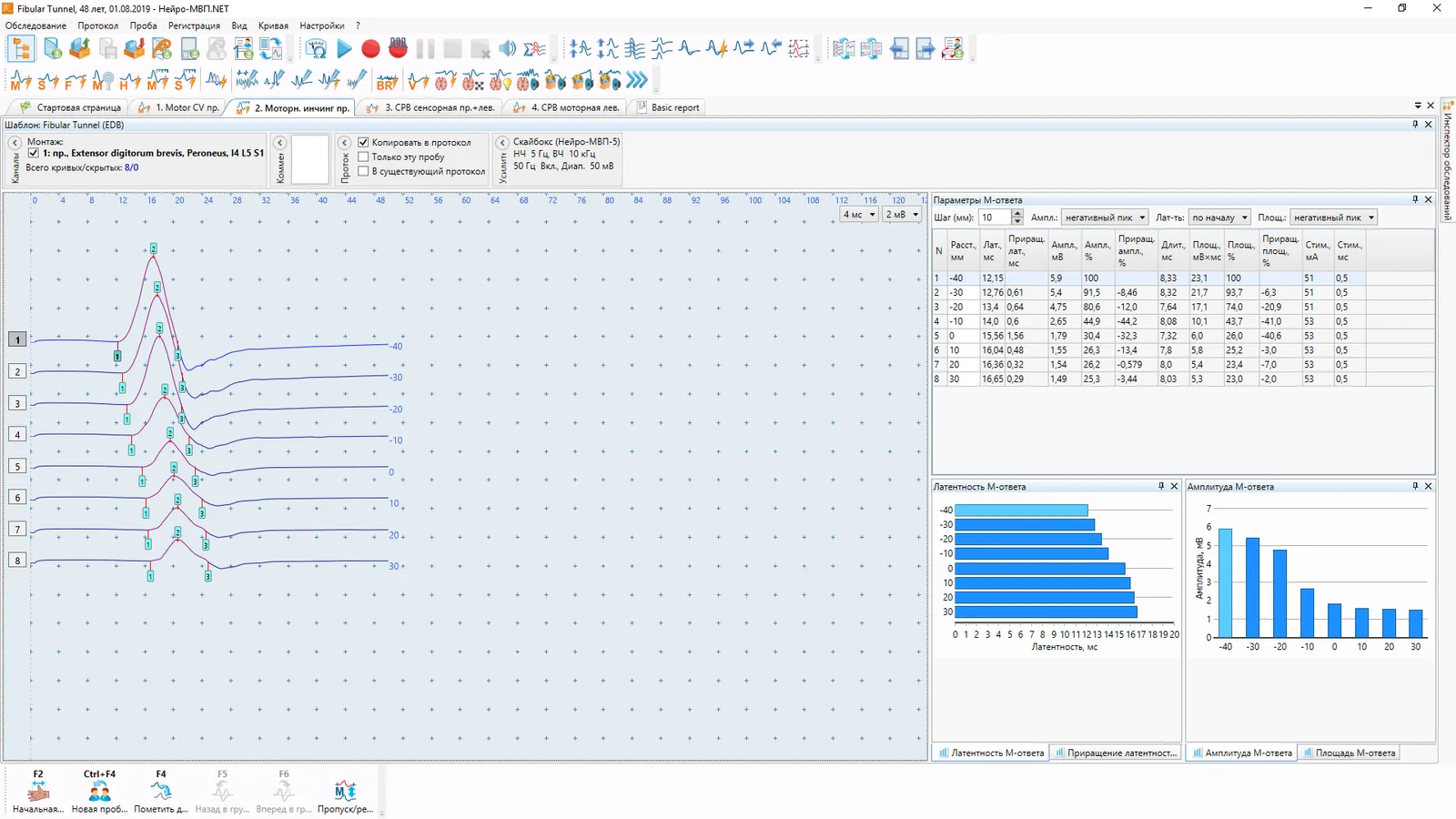This screenshot has width=1456, height=819.
Task: Toggle the 'Копировать в протокол' checkbox
Action: tap(363, 142)
